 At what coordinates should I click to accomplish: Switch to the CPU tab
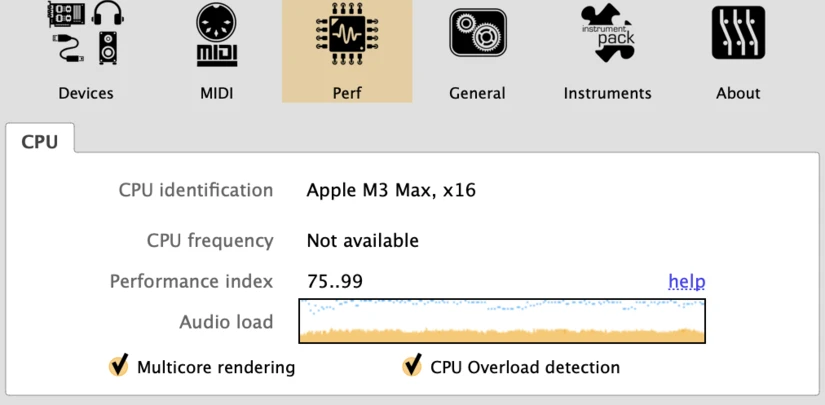pos(40,141)
